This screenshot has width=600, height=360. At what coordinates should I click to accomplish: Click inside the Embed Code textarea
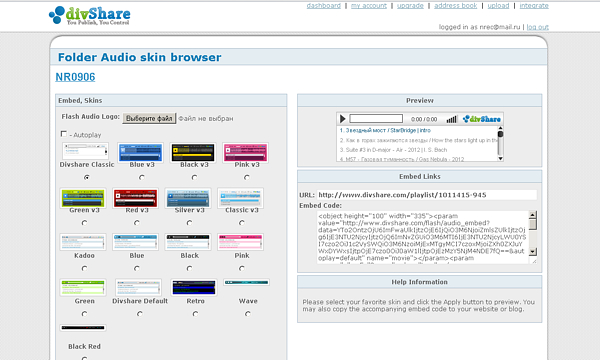coord(423,237)
